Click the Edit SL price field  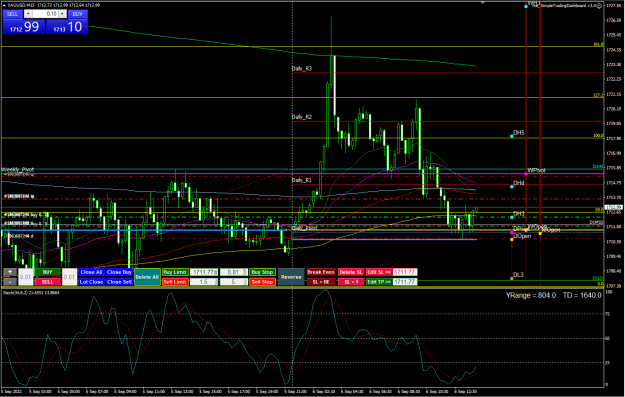click(x=405, y=272)
